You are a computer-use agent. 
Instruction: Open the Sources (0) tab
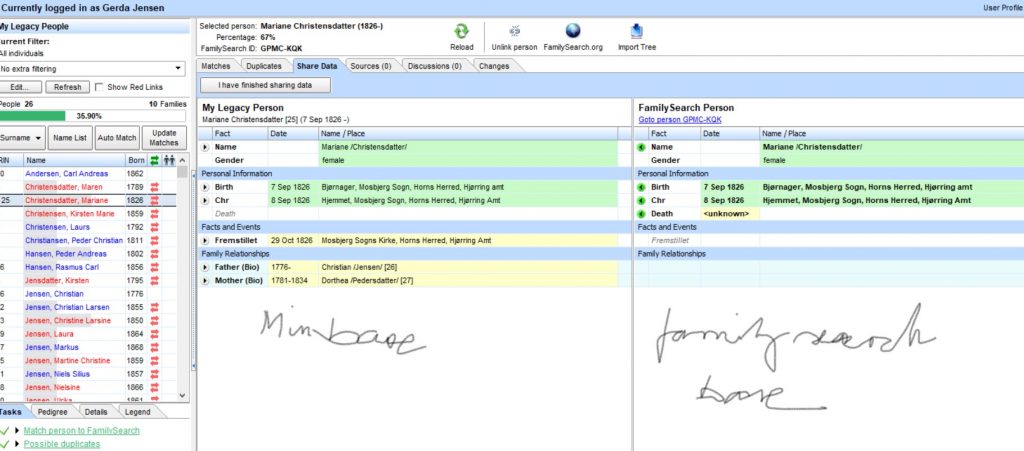click(370, 66)
